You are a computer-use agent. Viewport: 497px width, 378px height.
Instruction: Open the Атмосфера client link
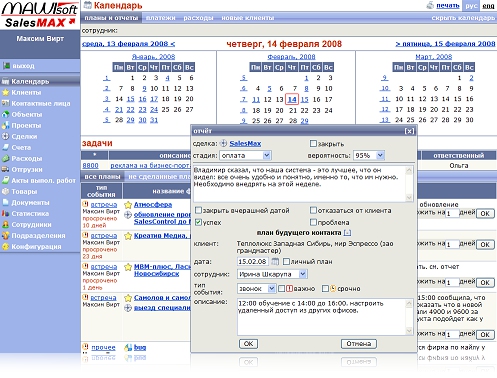[153, 205]
